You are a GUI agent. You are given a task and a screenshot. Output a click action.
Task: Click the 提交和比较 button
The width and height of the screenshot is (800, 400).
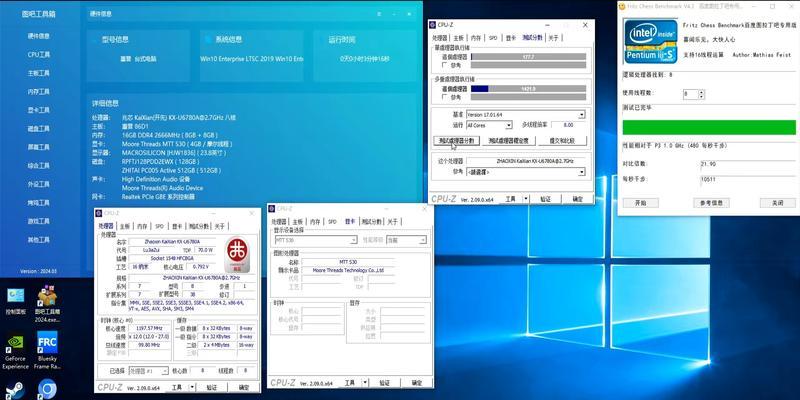click(x=562, y=140)
